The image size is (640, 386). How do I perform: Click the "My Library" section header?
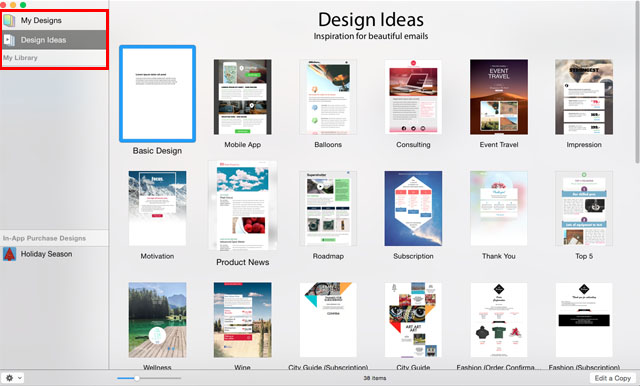point(20,58)
